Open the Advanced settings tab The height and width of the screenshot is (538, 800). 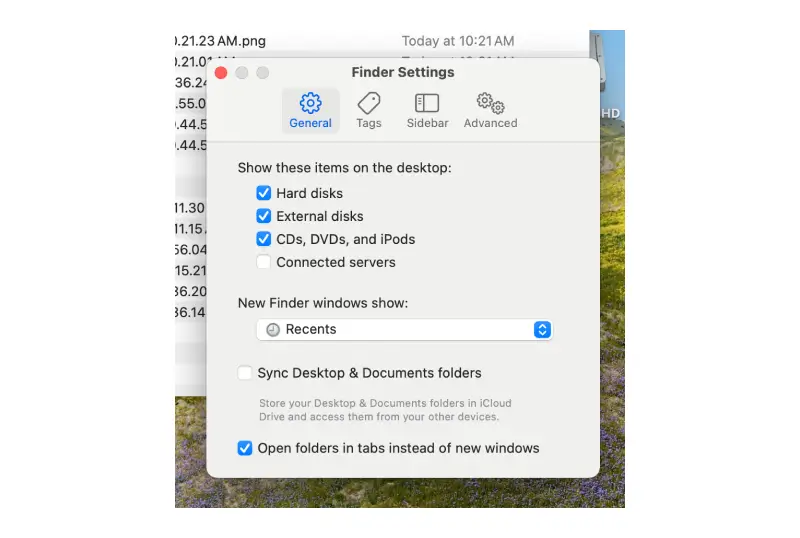490,110
